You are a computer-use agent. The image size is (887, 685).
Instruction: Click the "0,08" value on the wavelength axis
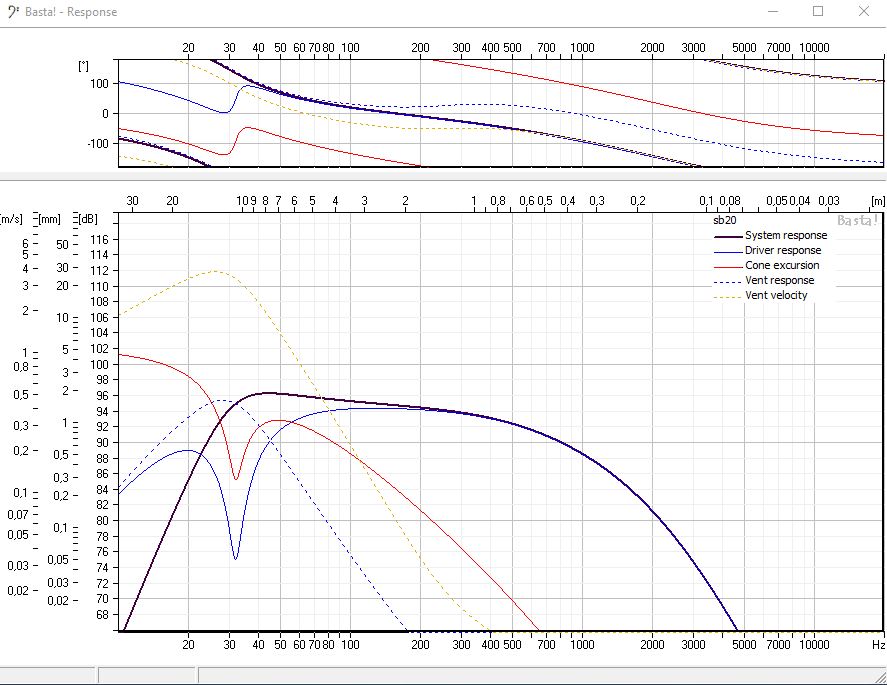point(730,201)
